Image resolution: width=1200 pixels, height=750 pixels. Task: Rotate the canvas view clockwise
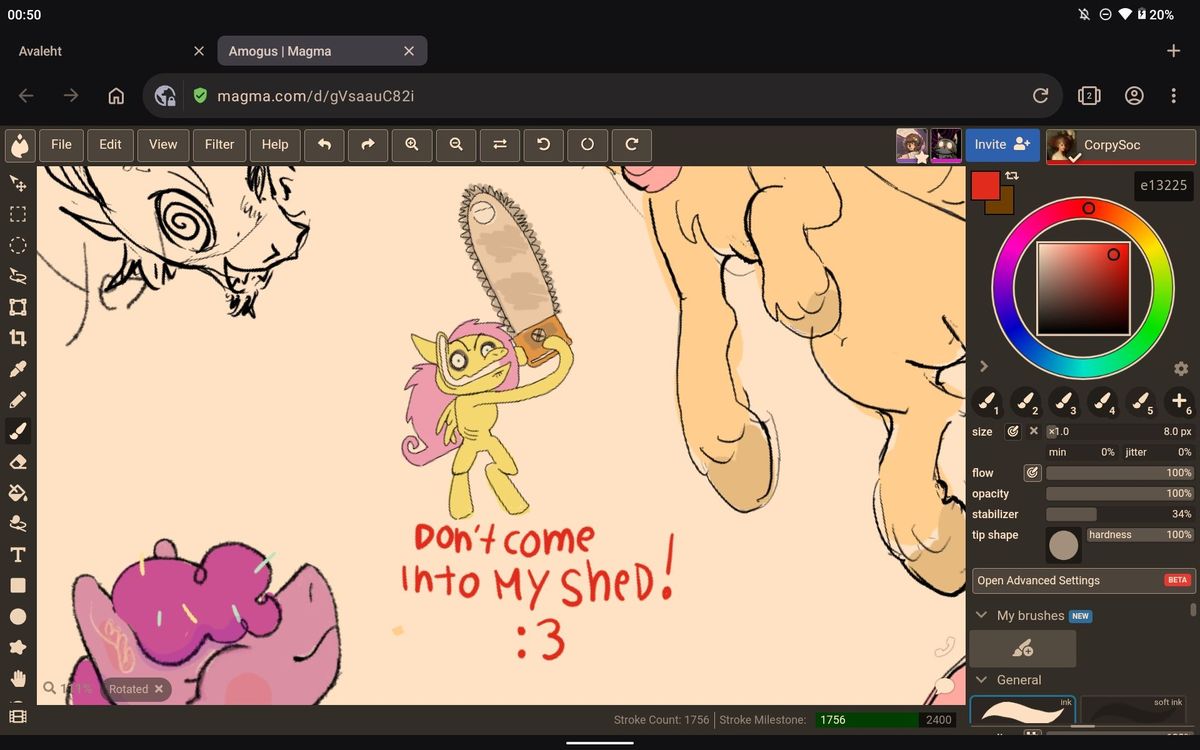632,145
